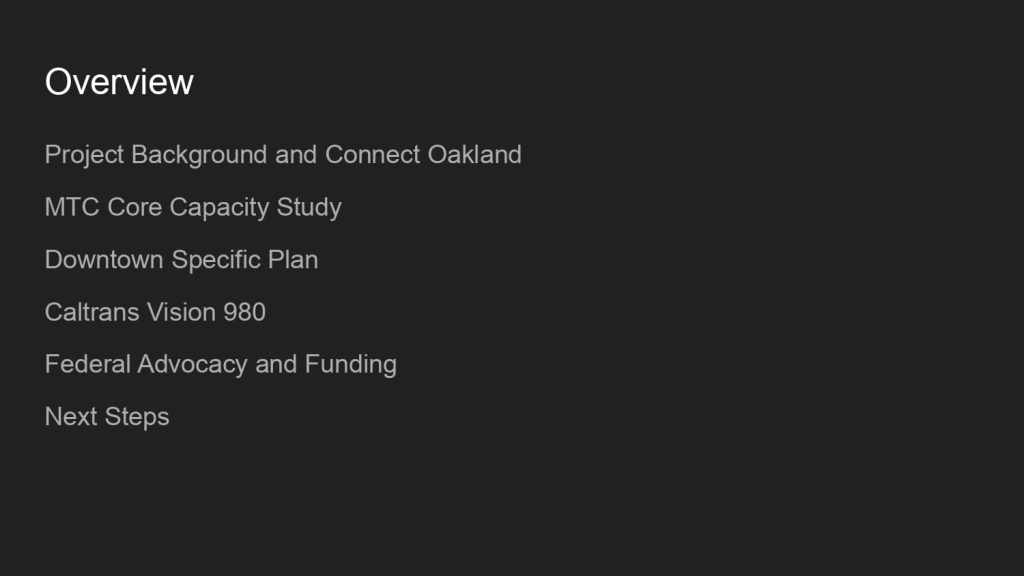Click the Caltrans Vision 980 line
The width and height of the screenshot is (1024, 576).
(155, 312)
